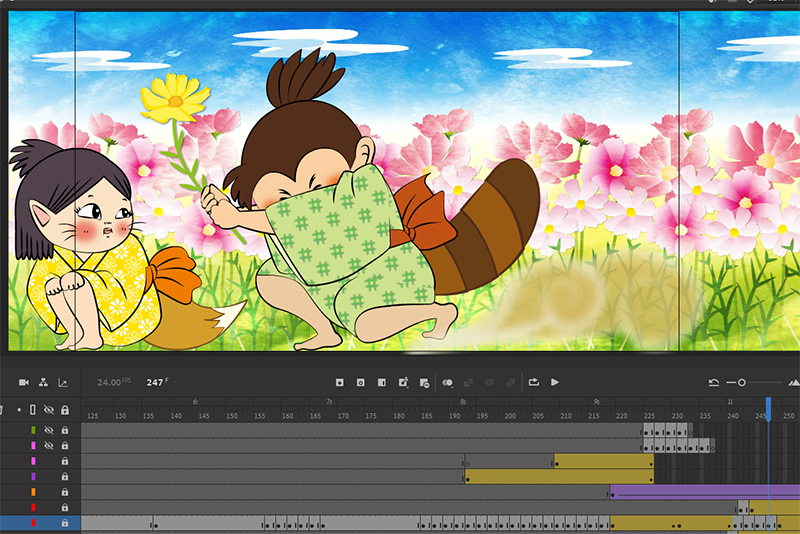Click the camera layer icon
This screenshot has height=534, width=800.
24,382
